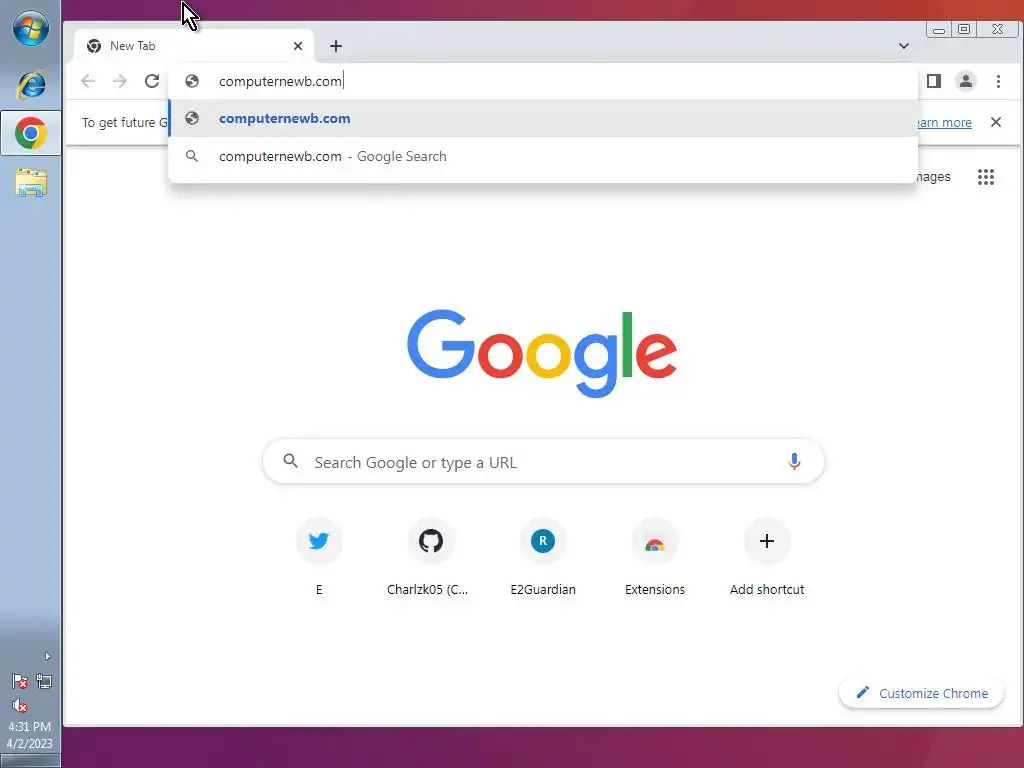This screenshot has height=768, width=1024.
Task: Open the E2Guardian shortcut
Action: (x=543, y=541)
